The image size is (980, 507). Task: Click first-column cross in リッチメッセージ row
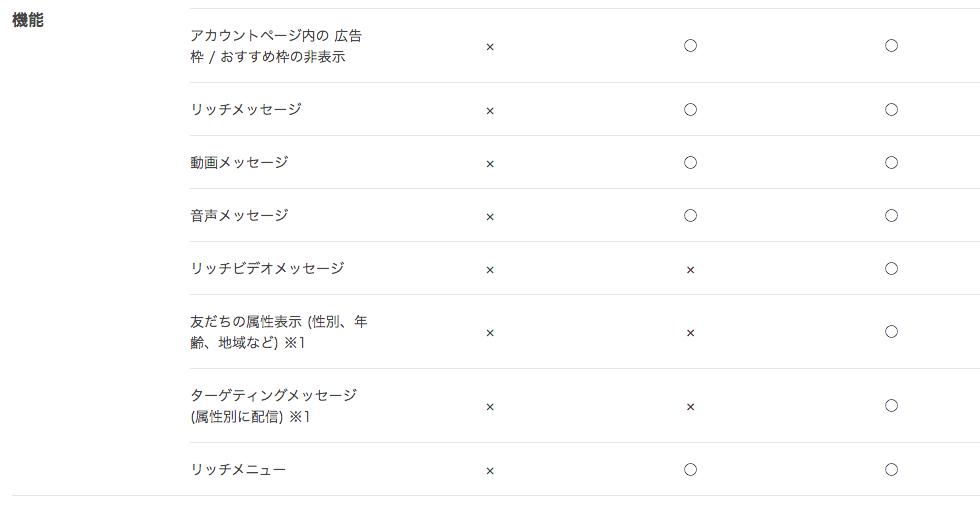tap(490, 111)
